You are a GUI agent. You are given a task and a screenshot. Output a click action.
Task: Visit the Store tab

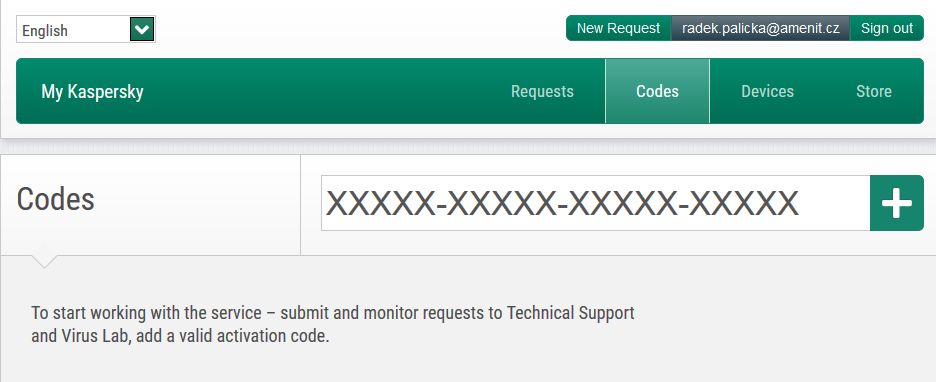[873, 91]
